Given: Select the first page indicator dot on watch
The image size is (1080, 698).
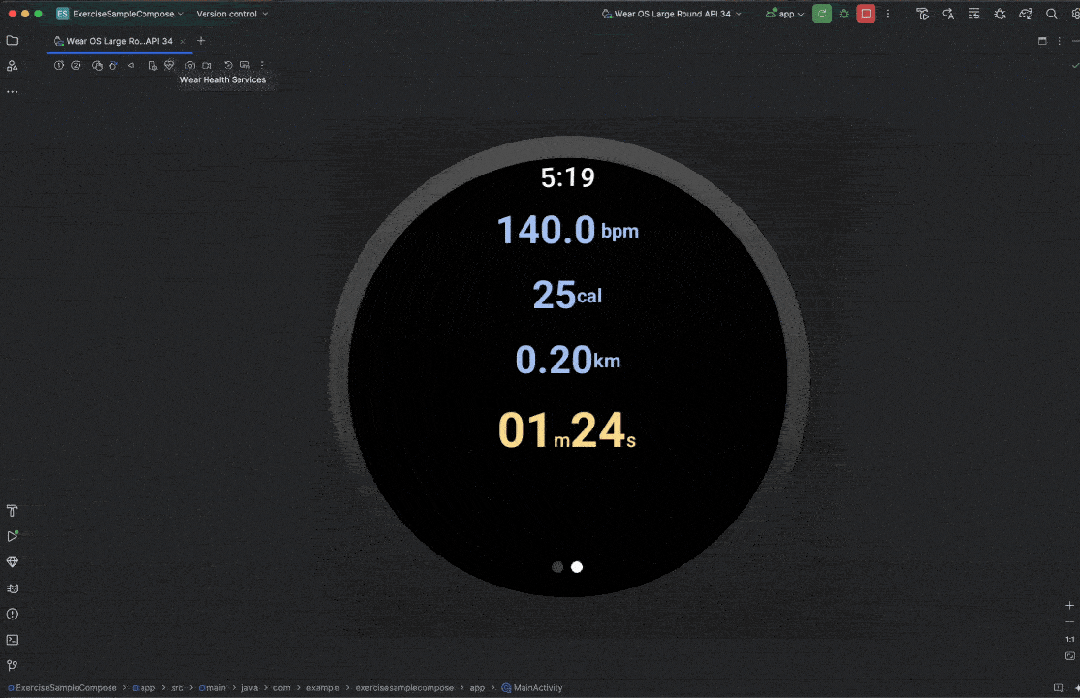Looking at the screenshot, I should 557,567.
